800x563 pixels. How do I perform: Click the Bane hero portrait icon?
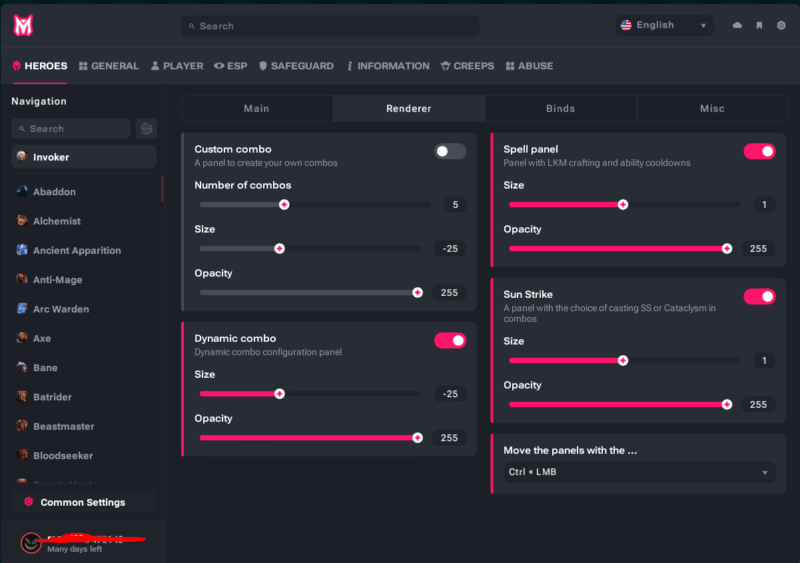coord(22,368)
